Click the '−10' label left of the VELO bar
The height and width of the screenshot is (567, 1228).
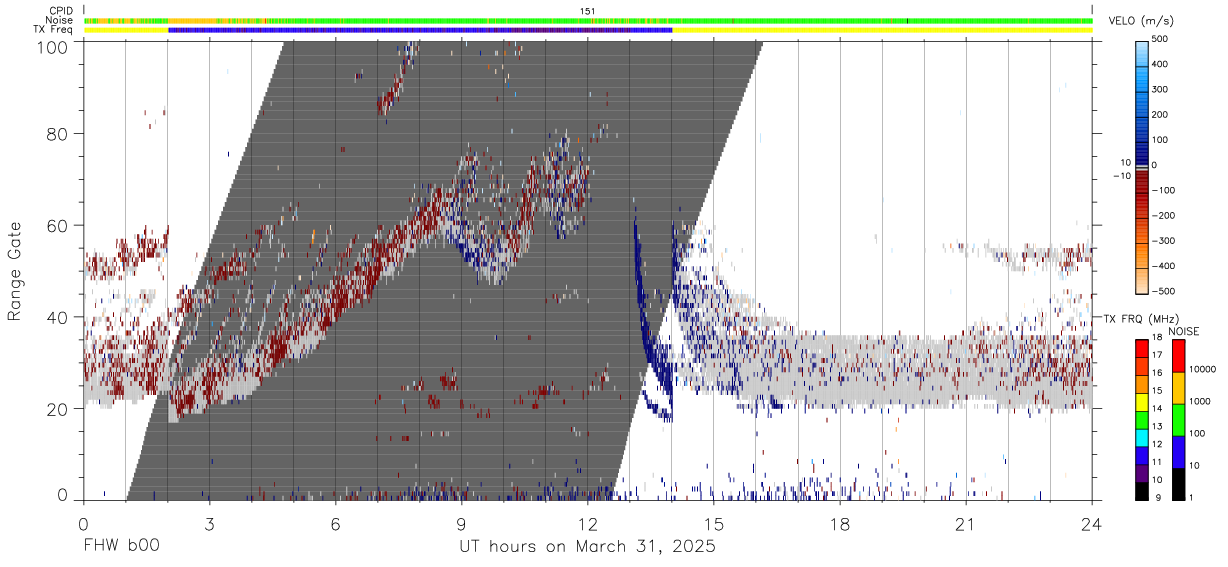click(x=1121, y=175)
